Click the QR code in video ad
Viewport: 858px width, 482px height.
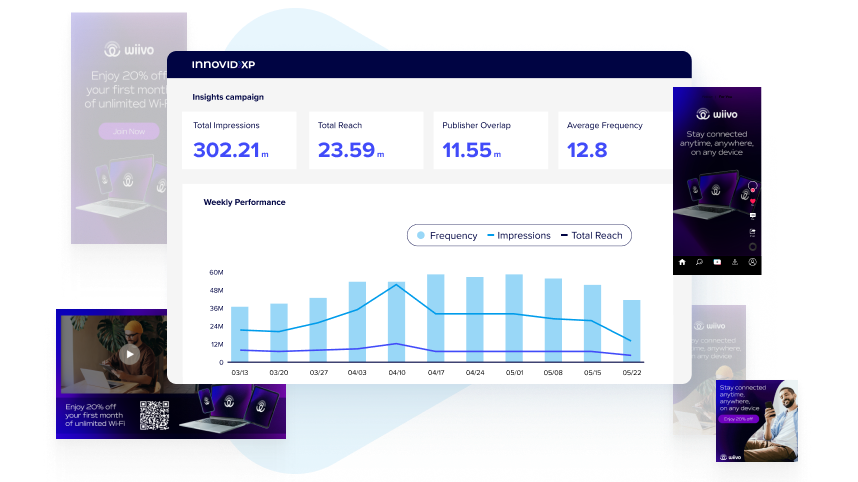click(x=154, y=415)
